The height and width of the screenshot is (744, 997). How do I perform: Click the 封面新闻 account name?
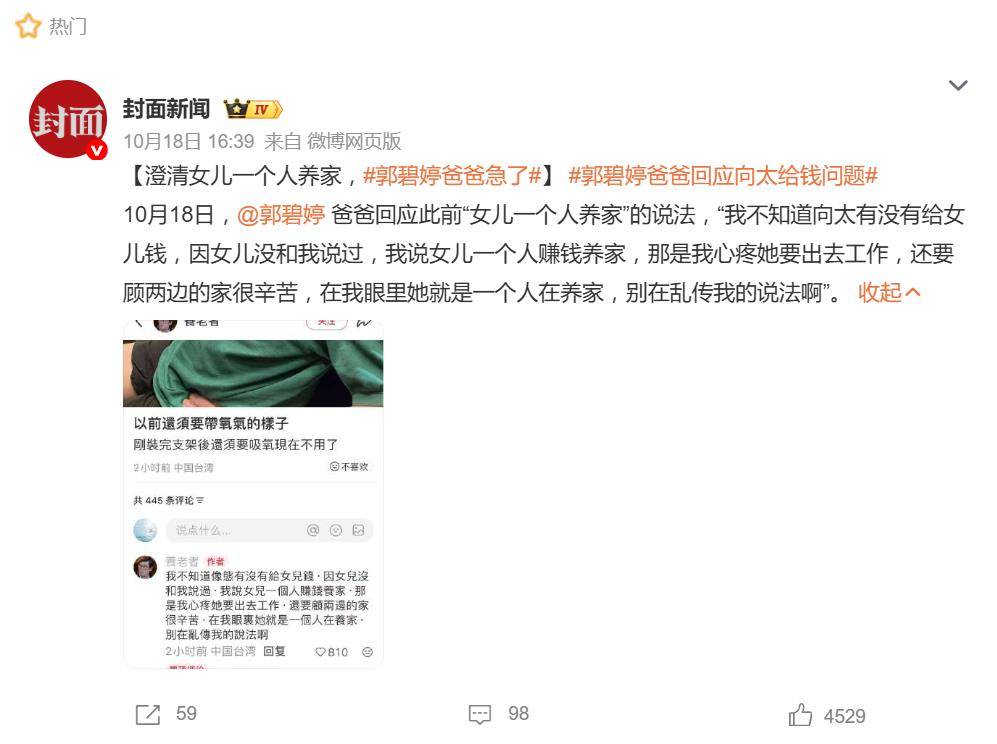(167, 109)
